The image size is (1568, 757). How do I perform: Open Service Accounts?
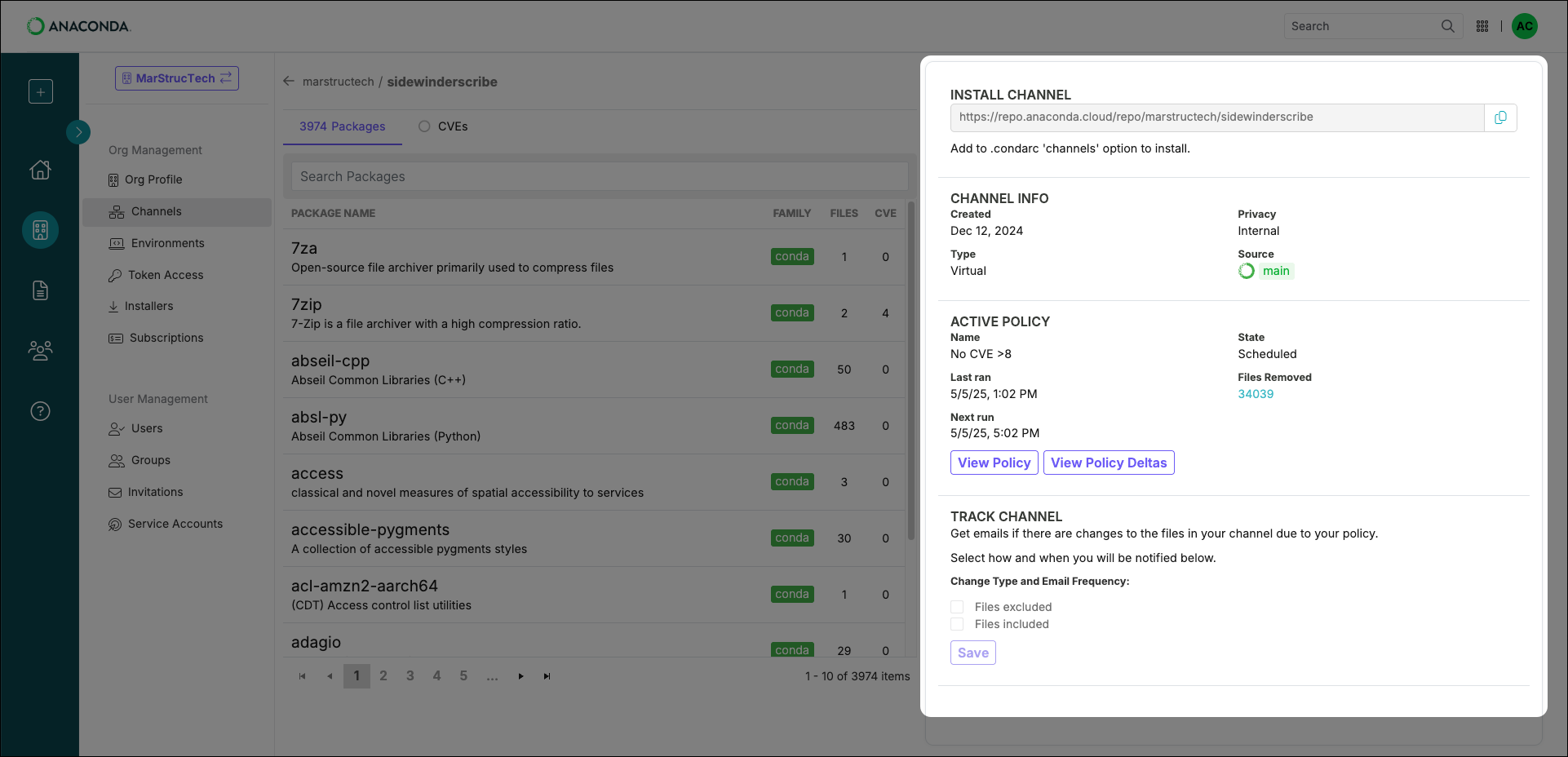(x=166, y=524)
